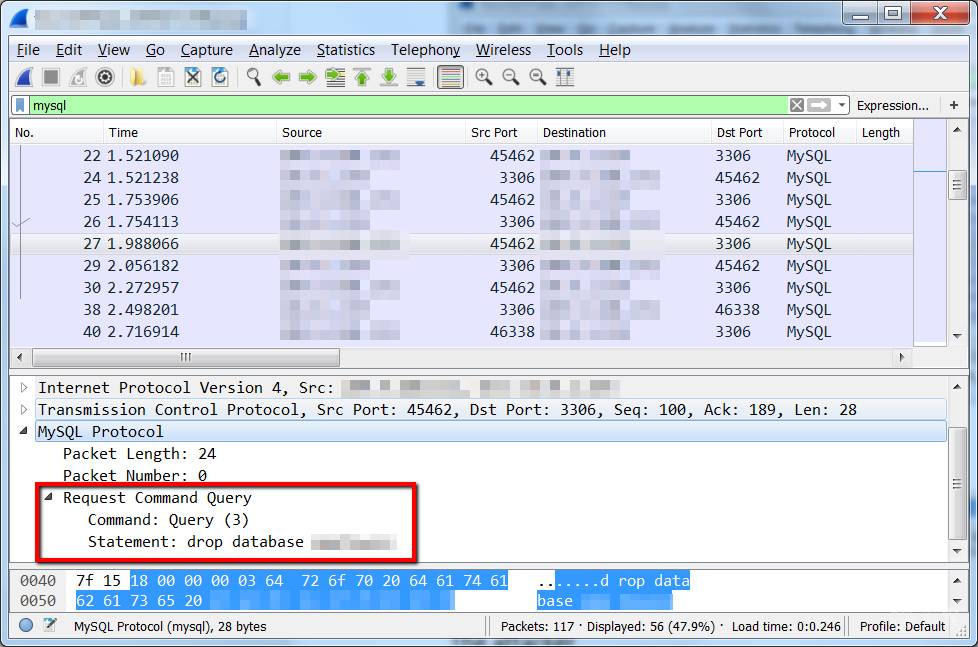Open the Statistics menu
The image size is (978, 647).
[346, 50]
